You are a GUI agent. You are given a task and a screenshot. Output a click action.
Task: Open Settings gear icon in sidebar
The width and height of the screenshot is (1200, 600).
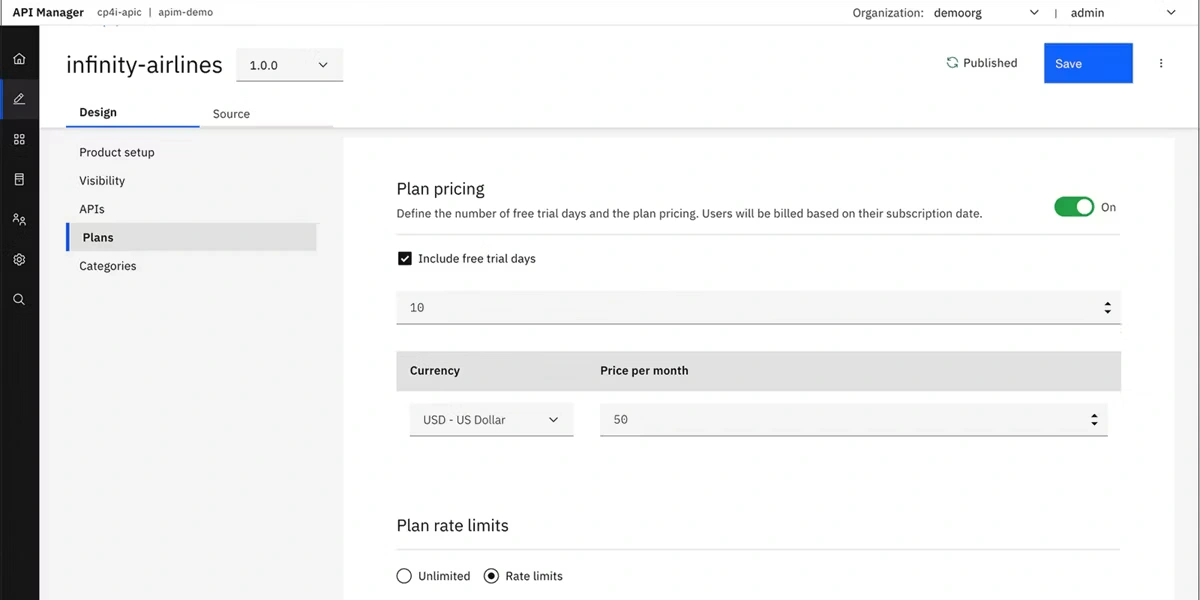point(19,259)
